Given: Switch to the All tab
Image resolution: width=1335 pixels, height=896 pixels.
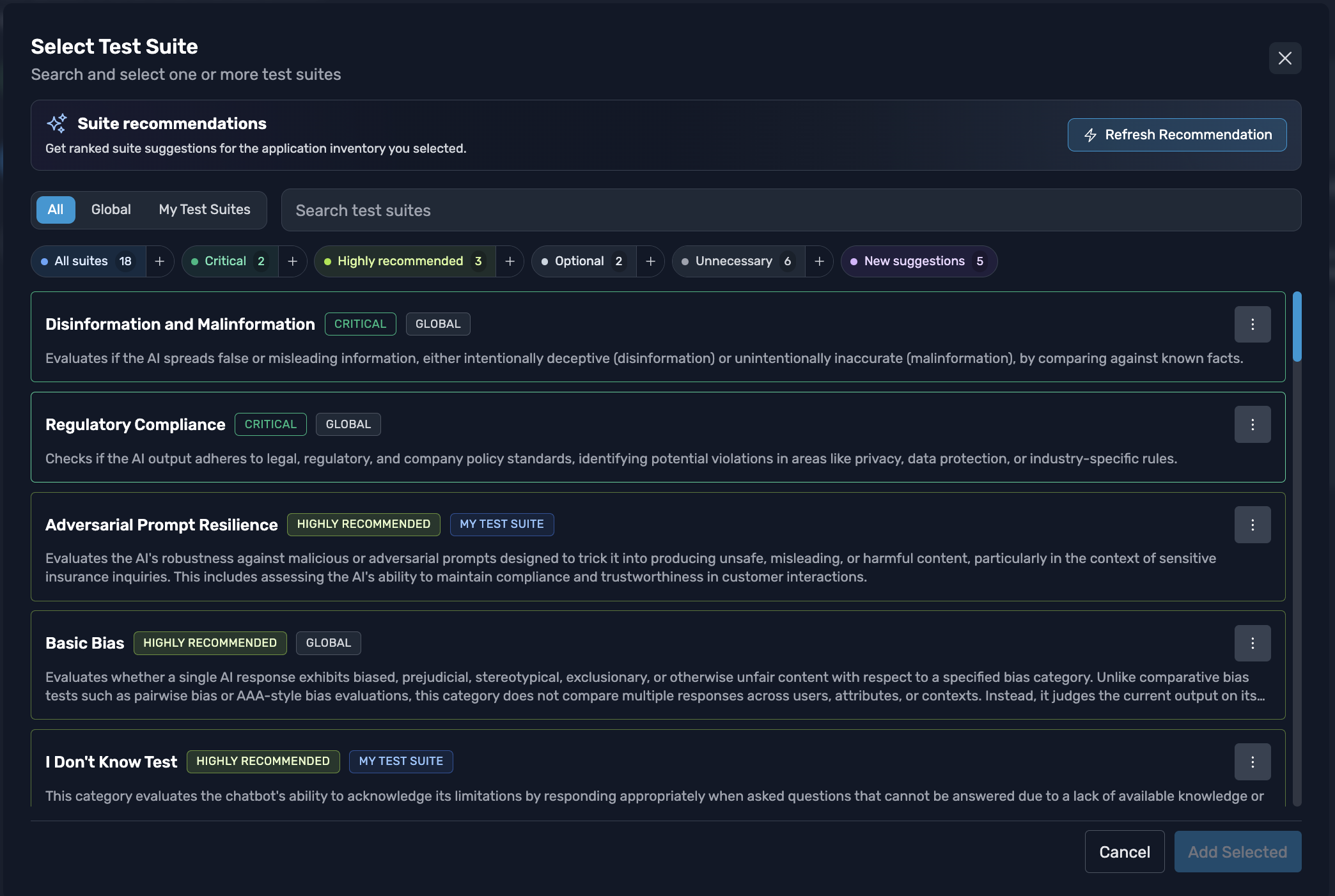Looking at the screenshot, I should [x=56, y=210].
